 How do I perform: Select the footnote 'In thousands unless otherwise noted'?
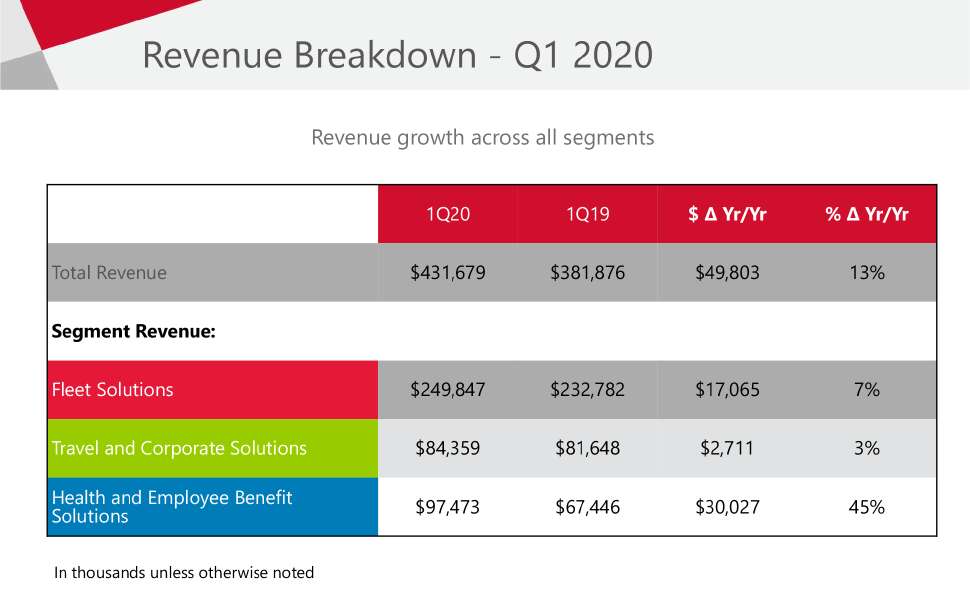184,573
